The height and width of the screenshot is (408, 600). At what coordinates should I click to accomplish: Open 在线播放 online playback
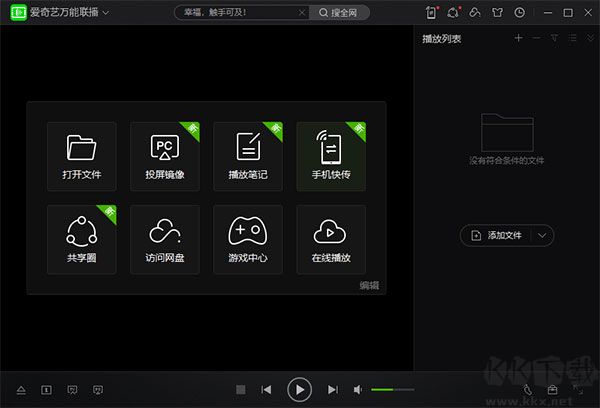point(331,239)
